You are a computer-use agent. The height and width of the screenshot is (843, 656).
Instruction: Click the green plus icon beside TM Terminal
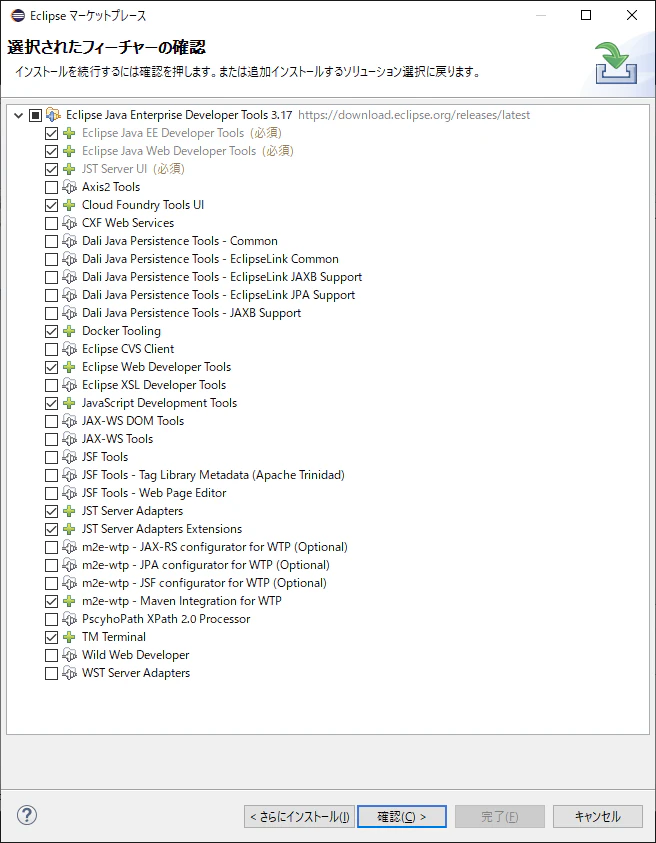tap(69, 637)
